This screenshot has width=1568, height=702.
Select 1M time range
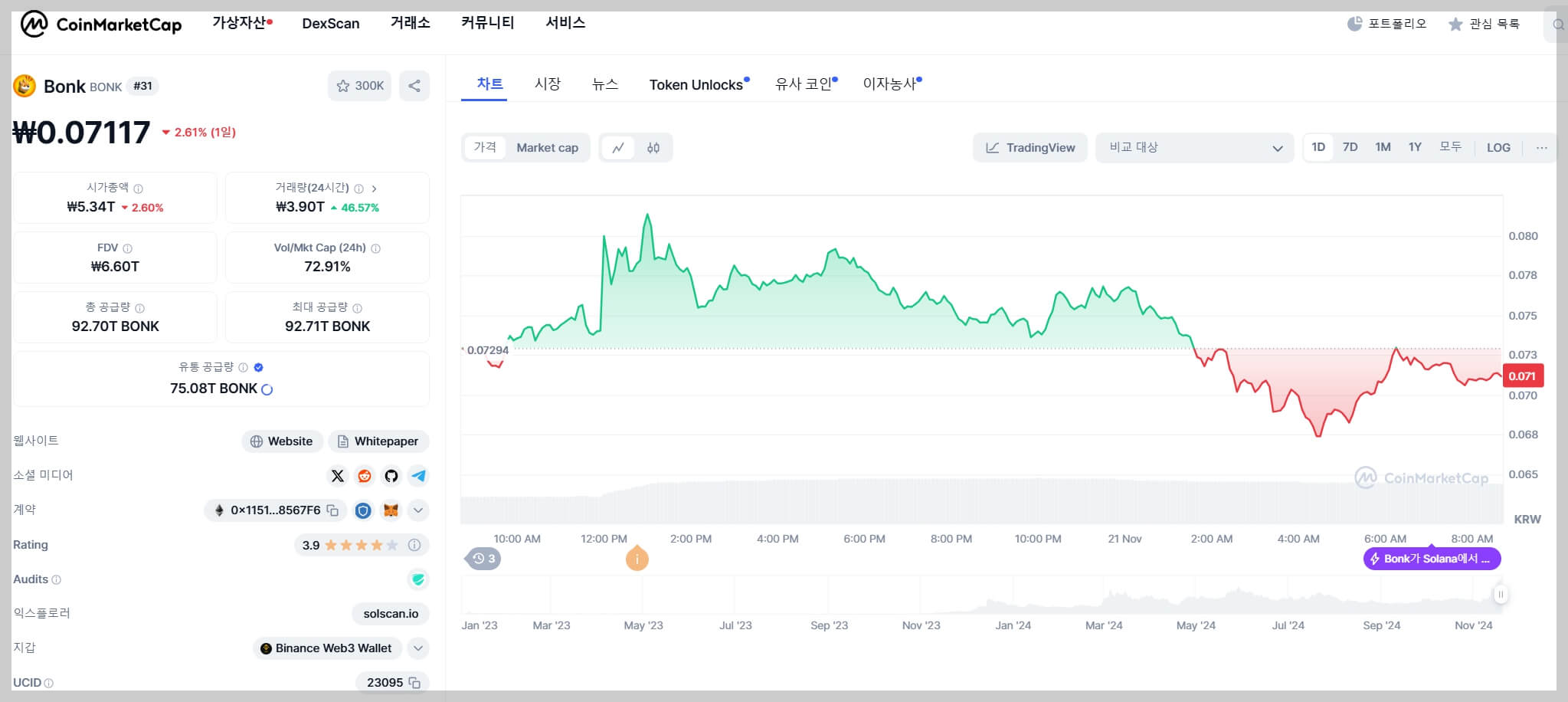pyautogui.click(x=1383, y=147)
